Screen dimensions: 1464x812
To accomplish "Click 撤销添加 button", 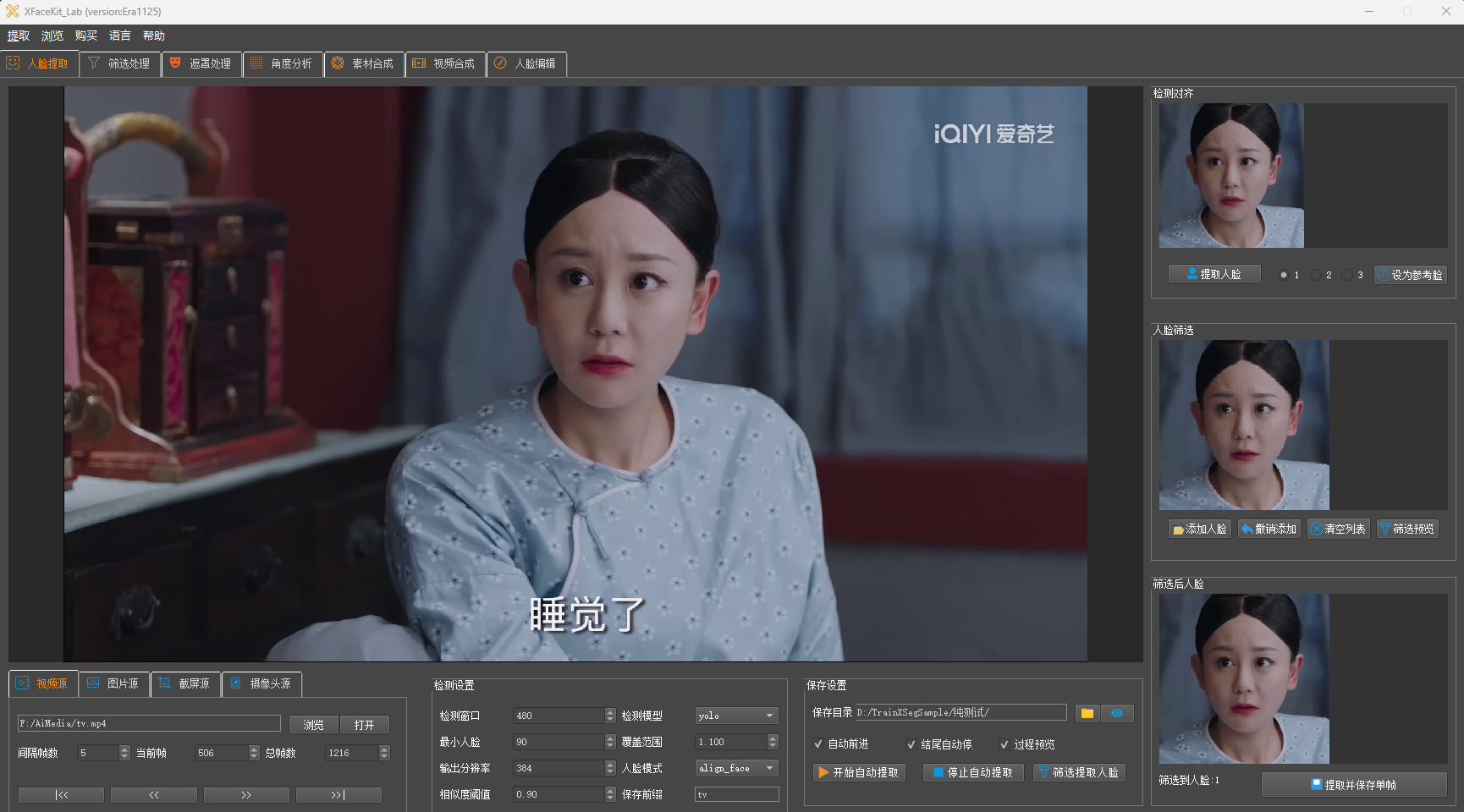I will point(1269,529).
